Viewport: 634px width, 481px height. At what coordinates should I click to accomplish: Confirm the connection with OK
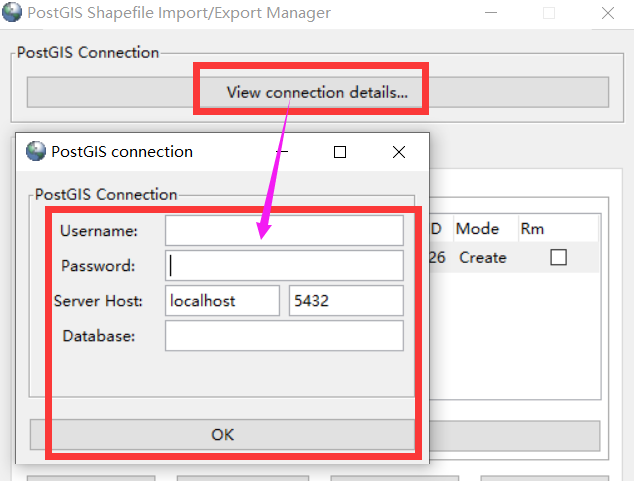pos(222,435)
